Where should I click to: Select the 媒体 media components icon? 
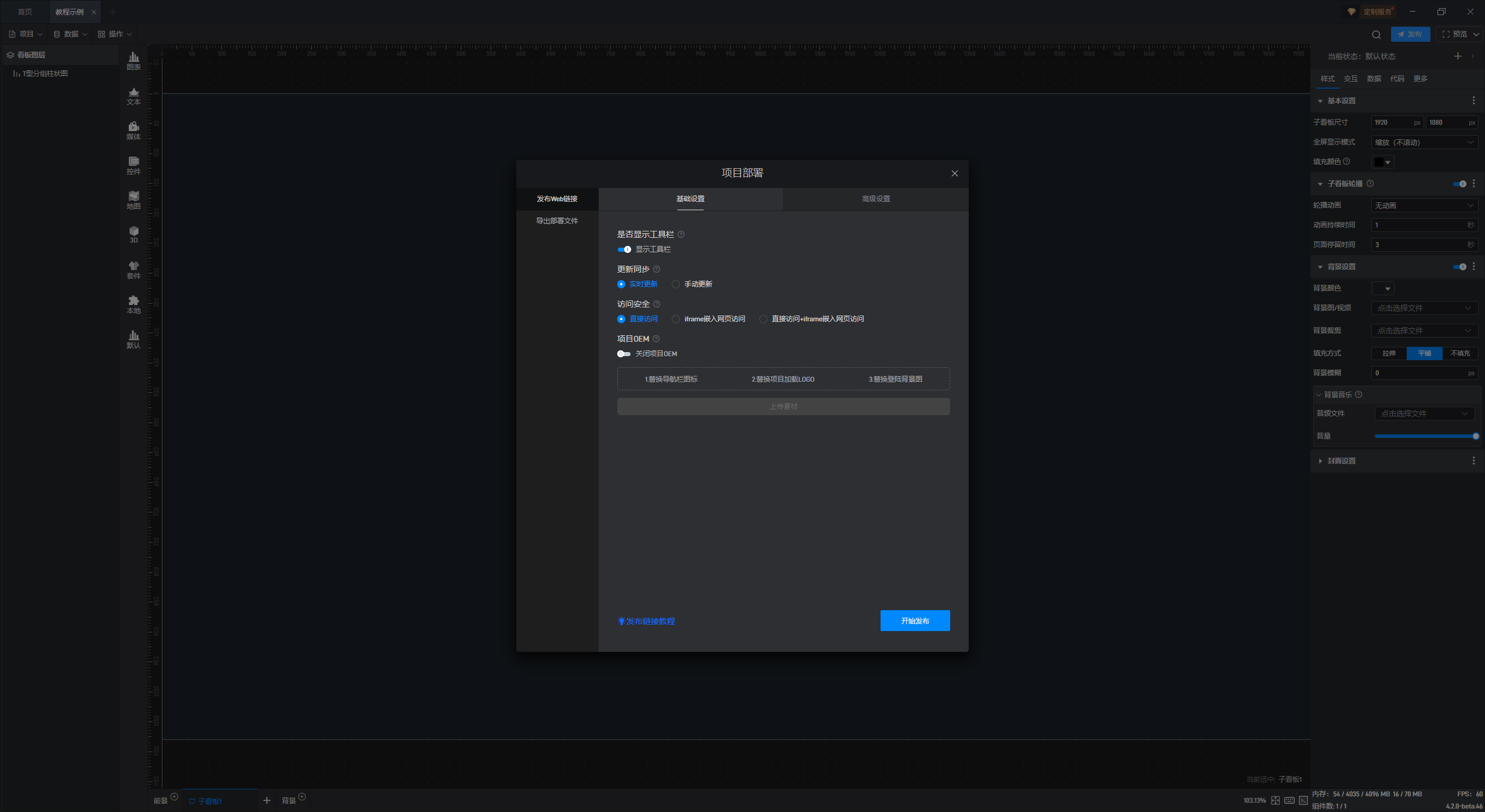pyautogui.click(x=133, y=130)
